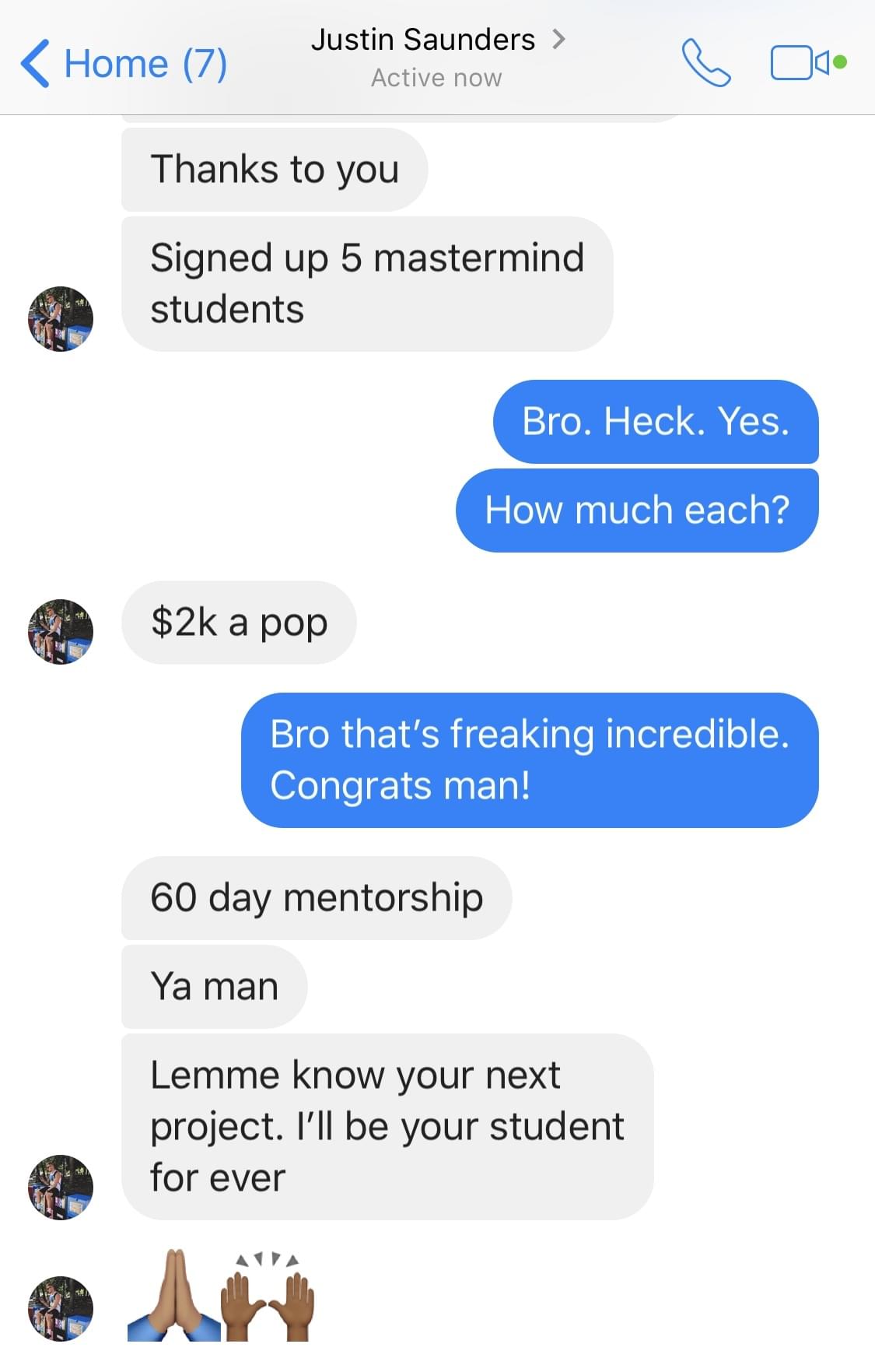Tap the 'How much each?' bubble
This screenshot has width=875, height=1372.
tap(637, 510)
